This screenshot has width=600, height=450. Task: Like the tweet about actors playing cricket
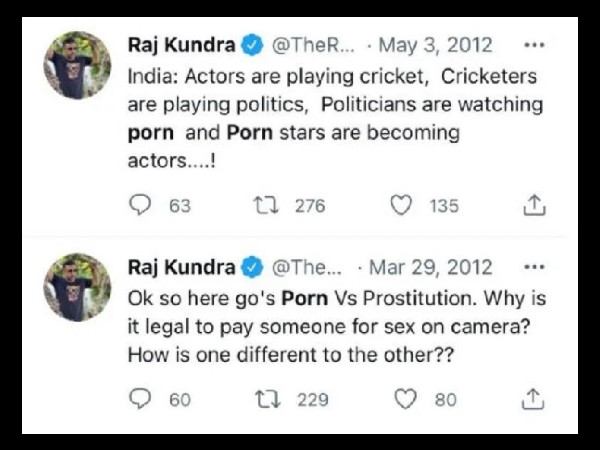click(401, 205)
